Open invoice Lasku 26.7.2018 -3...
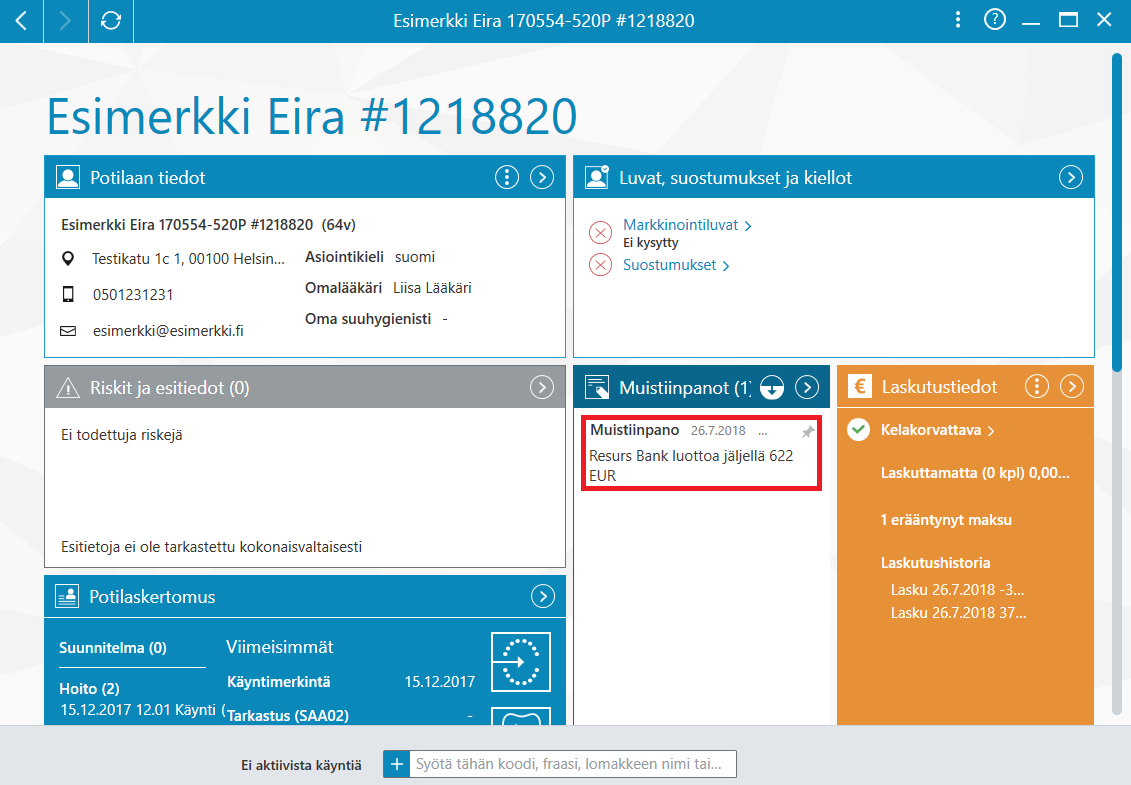 pos(957,589)
